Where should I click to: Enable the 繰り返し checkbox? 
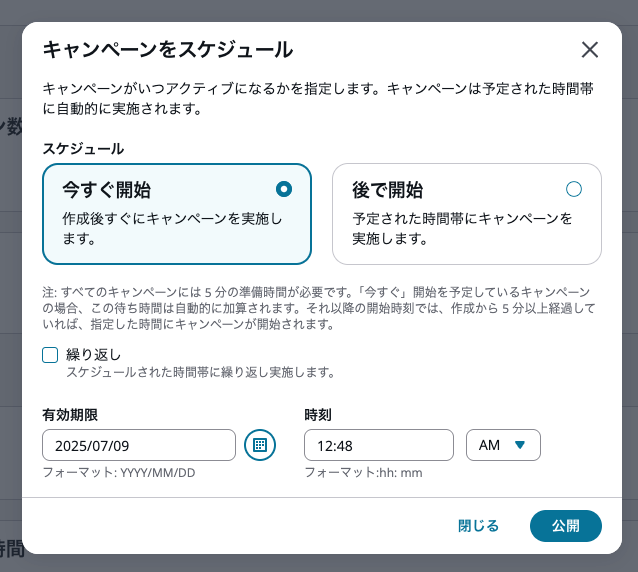tap(50, 355)
